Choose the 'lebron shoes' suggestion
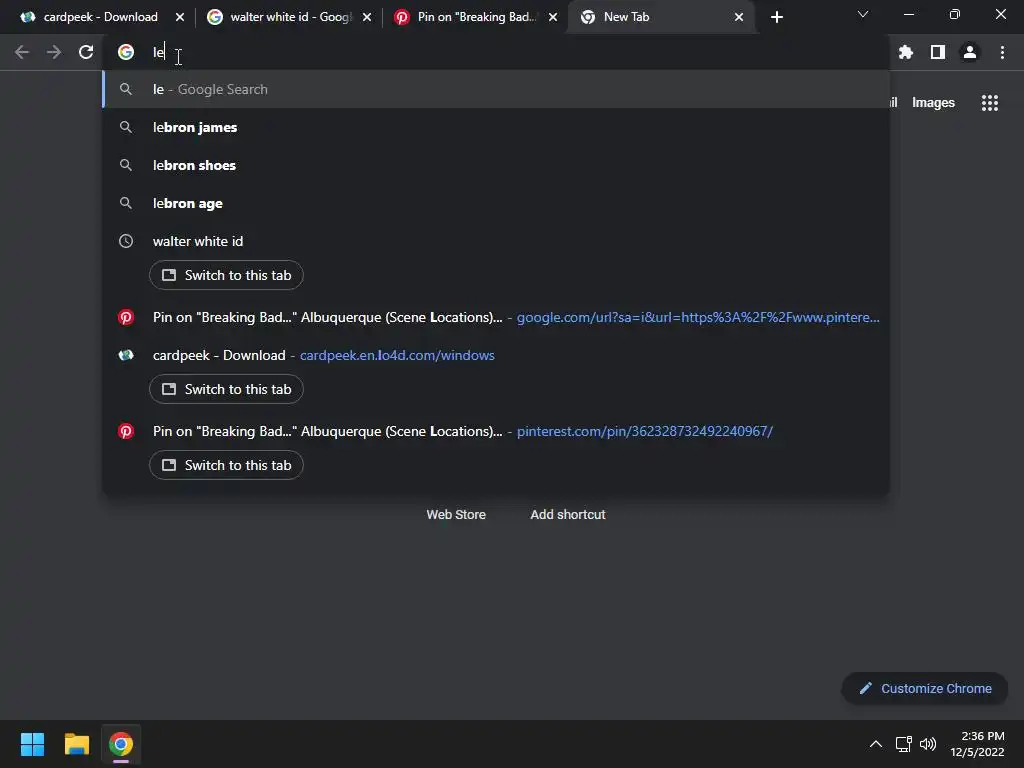This screenshot has width=1024, height=768. 496,165
